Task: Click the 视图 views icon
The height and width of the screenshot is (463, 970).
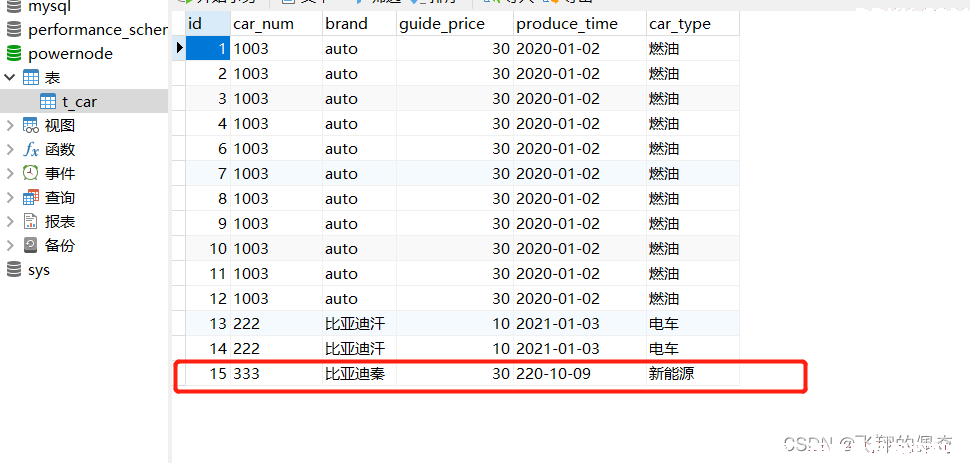Action: (x=30, y=126)
